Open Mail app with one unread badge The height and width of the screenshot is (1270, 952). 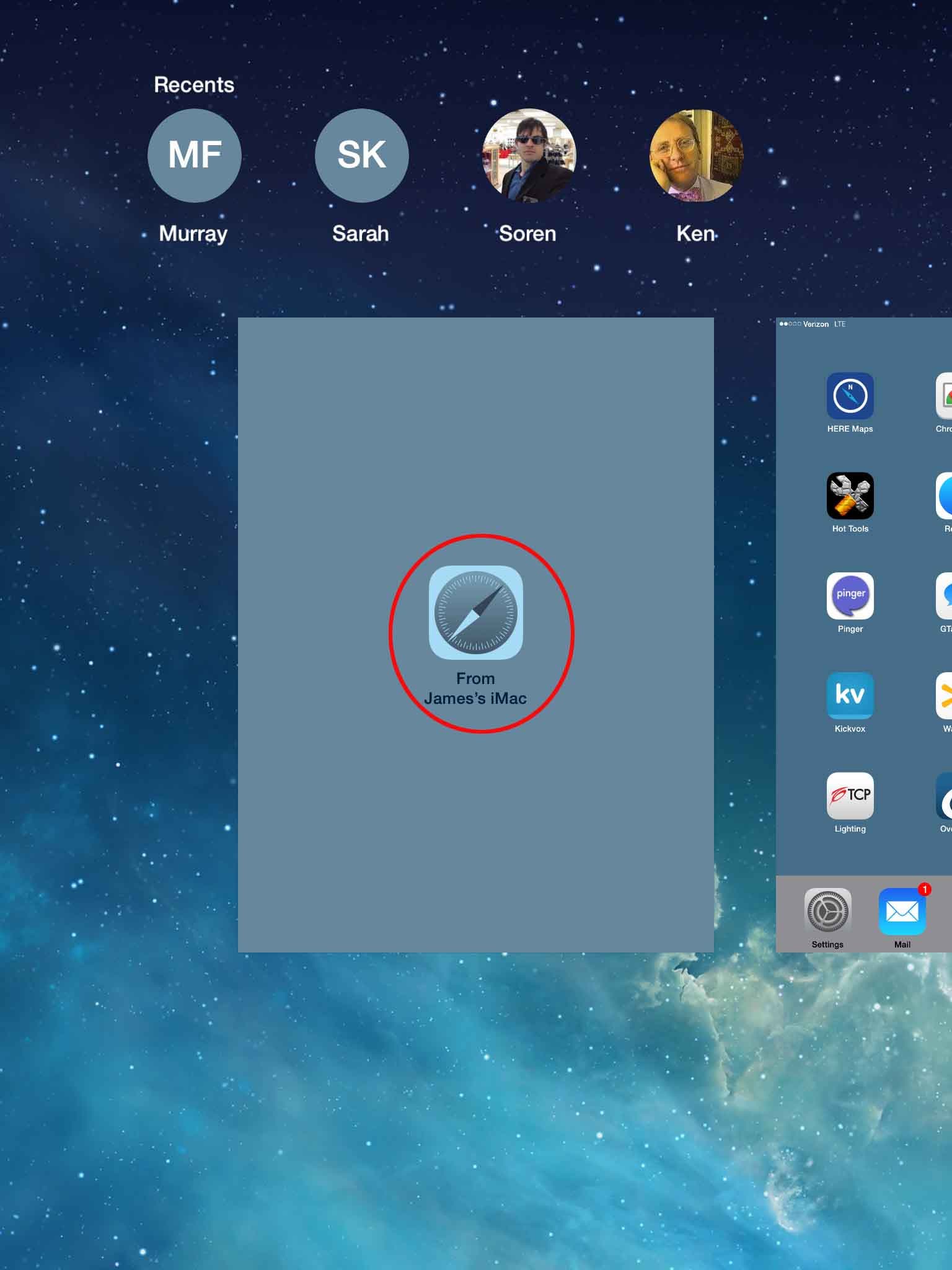(x=902, y=912)
